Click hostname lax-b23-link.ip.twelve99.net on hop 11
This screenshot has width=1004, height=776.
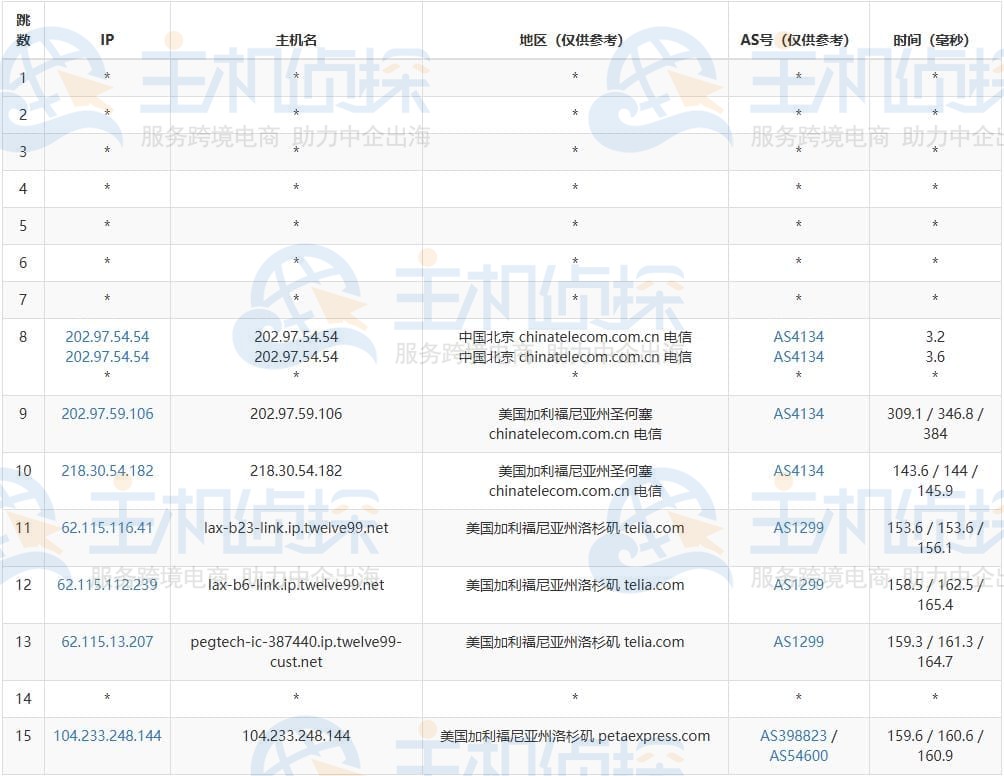pos(295,528)
